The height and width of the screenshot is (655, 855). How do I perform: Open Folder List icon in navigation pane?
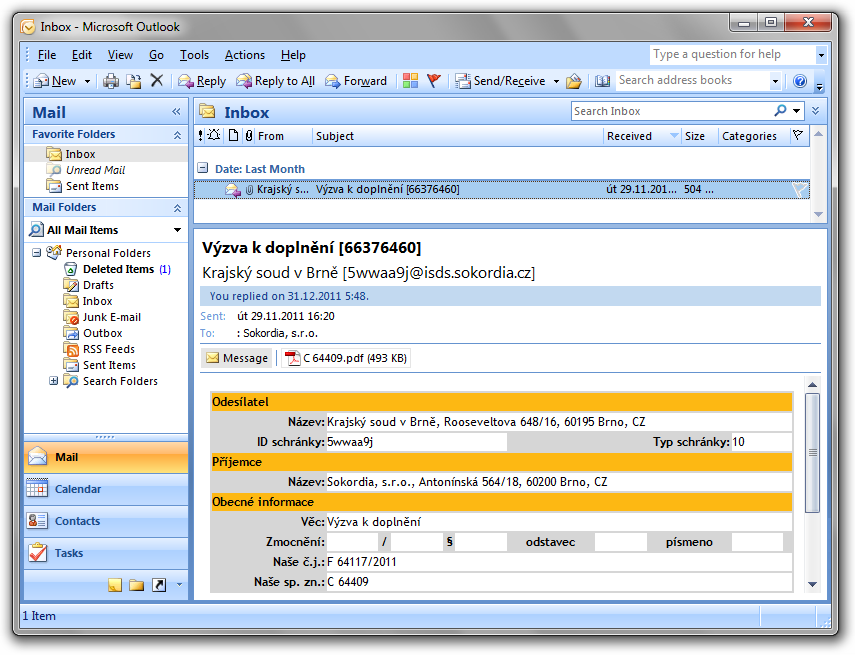click(136, 585)
